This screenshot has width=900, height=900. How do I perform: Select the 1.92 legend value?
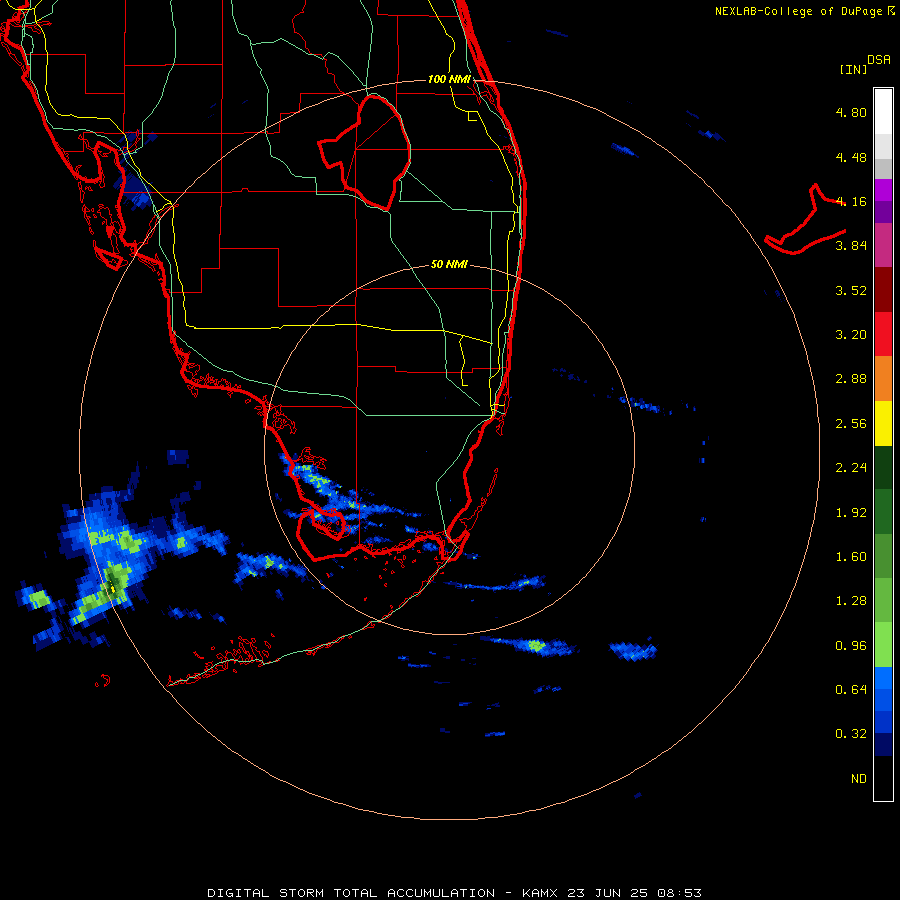point(851,513)
